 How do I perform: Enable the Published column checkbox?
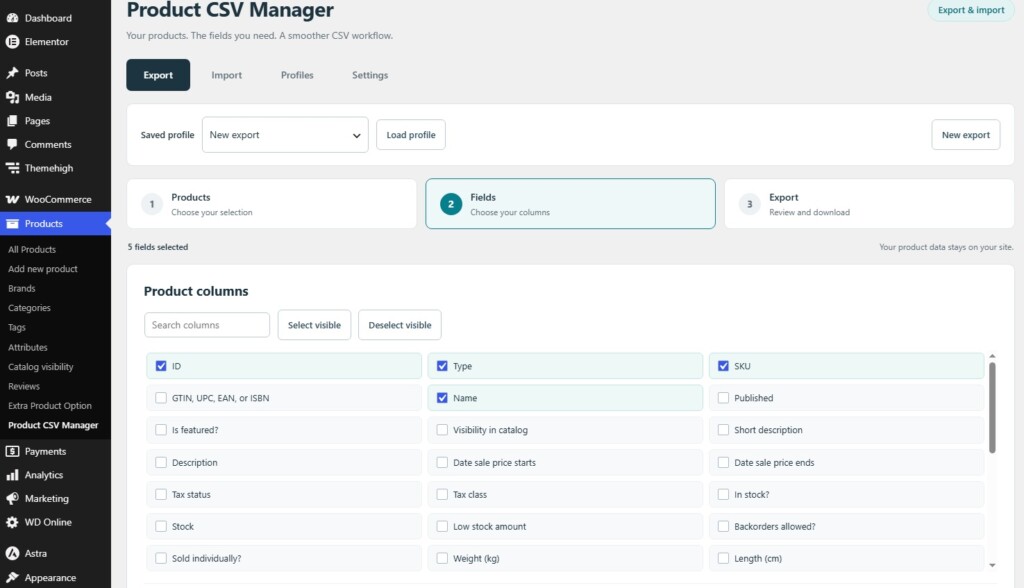pos(723,398)
